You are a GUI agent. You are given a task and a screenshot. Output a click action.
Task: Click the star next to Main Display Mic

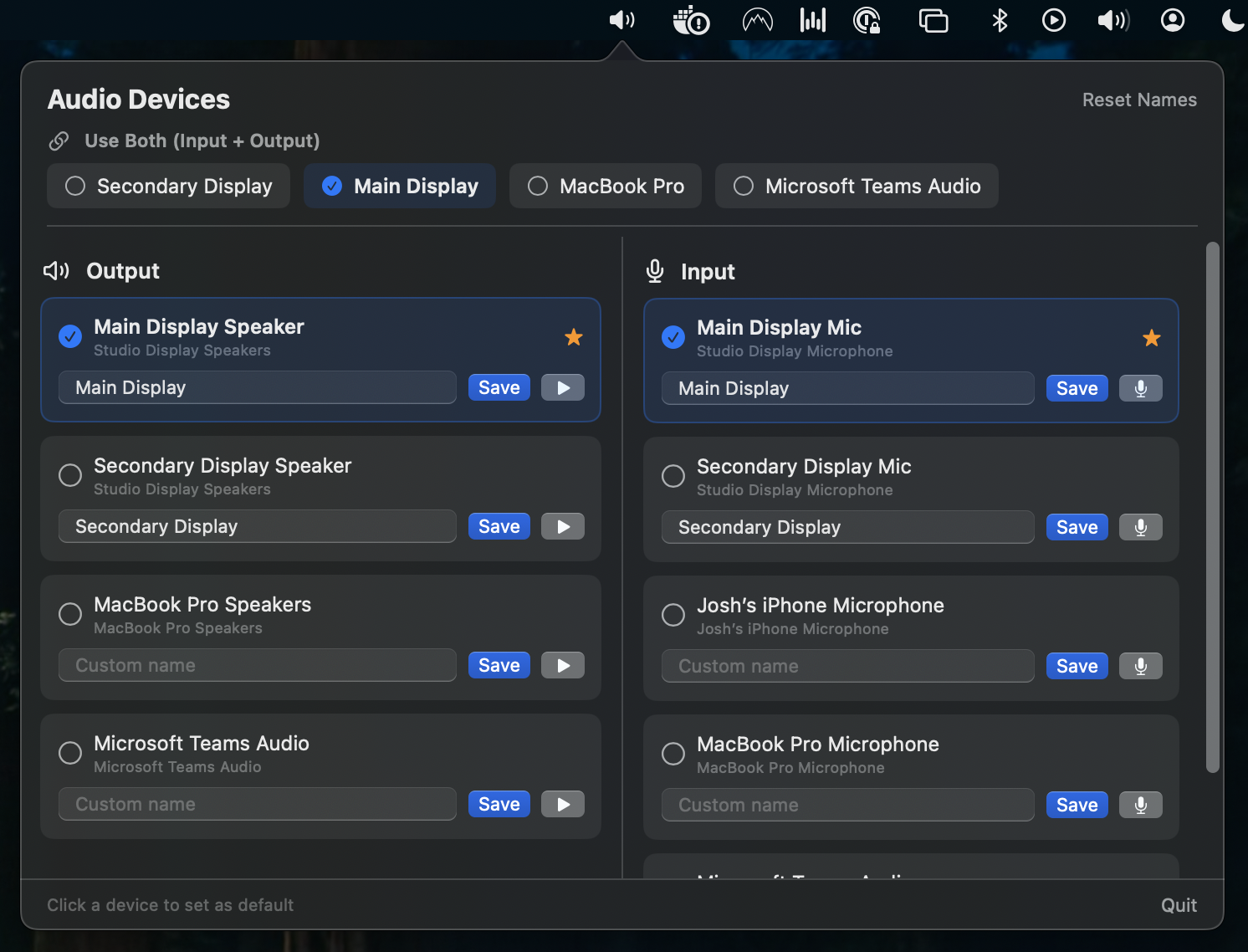[1152, 338]
